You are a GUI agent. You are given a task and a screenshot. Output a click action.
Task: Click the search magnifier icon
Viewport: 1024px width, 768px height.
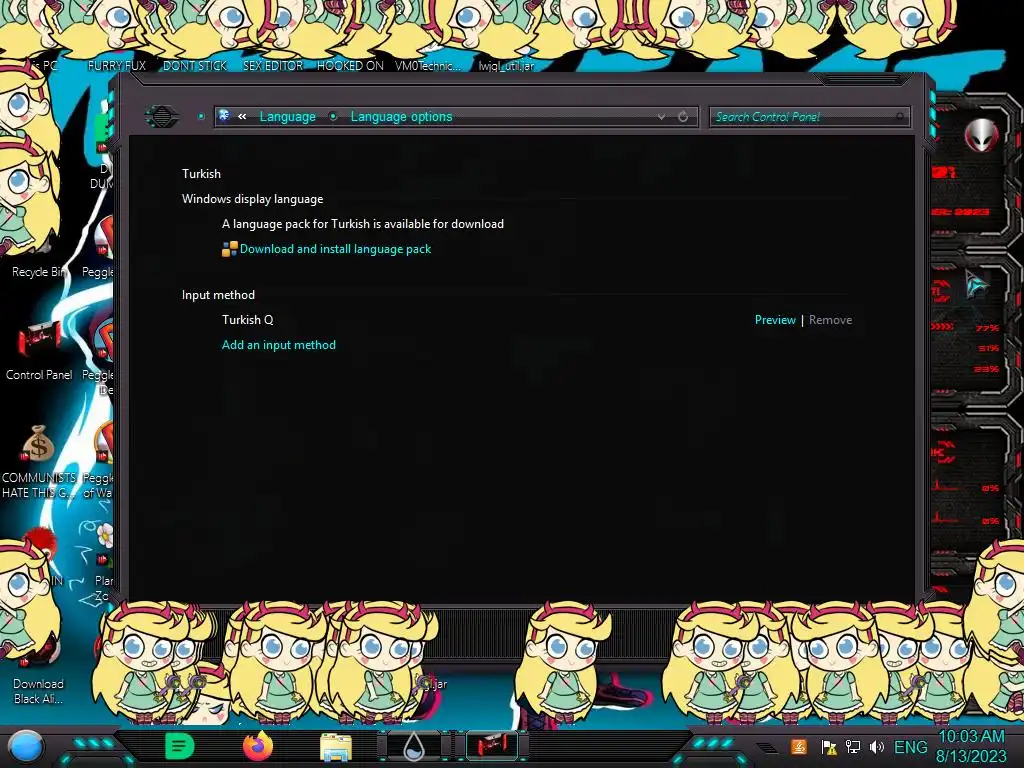(x=899, y=117)
